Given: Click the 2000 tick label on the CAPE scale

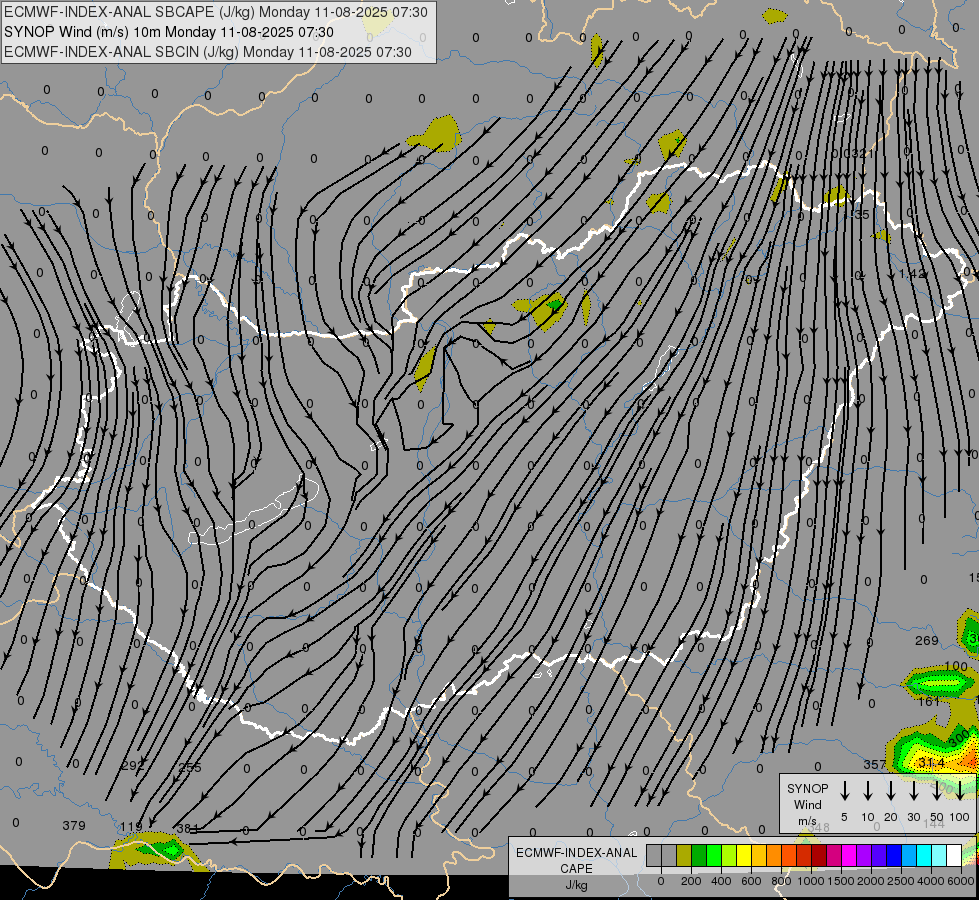Looking at the screenshot, I should pyautogui.click(x=871, y=881).
